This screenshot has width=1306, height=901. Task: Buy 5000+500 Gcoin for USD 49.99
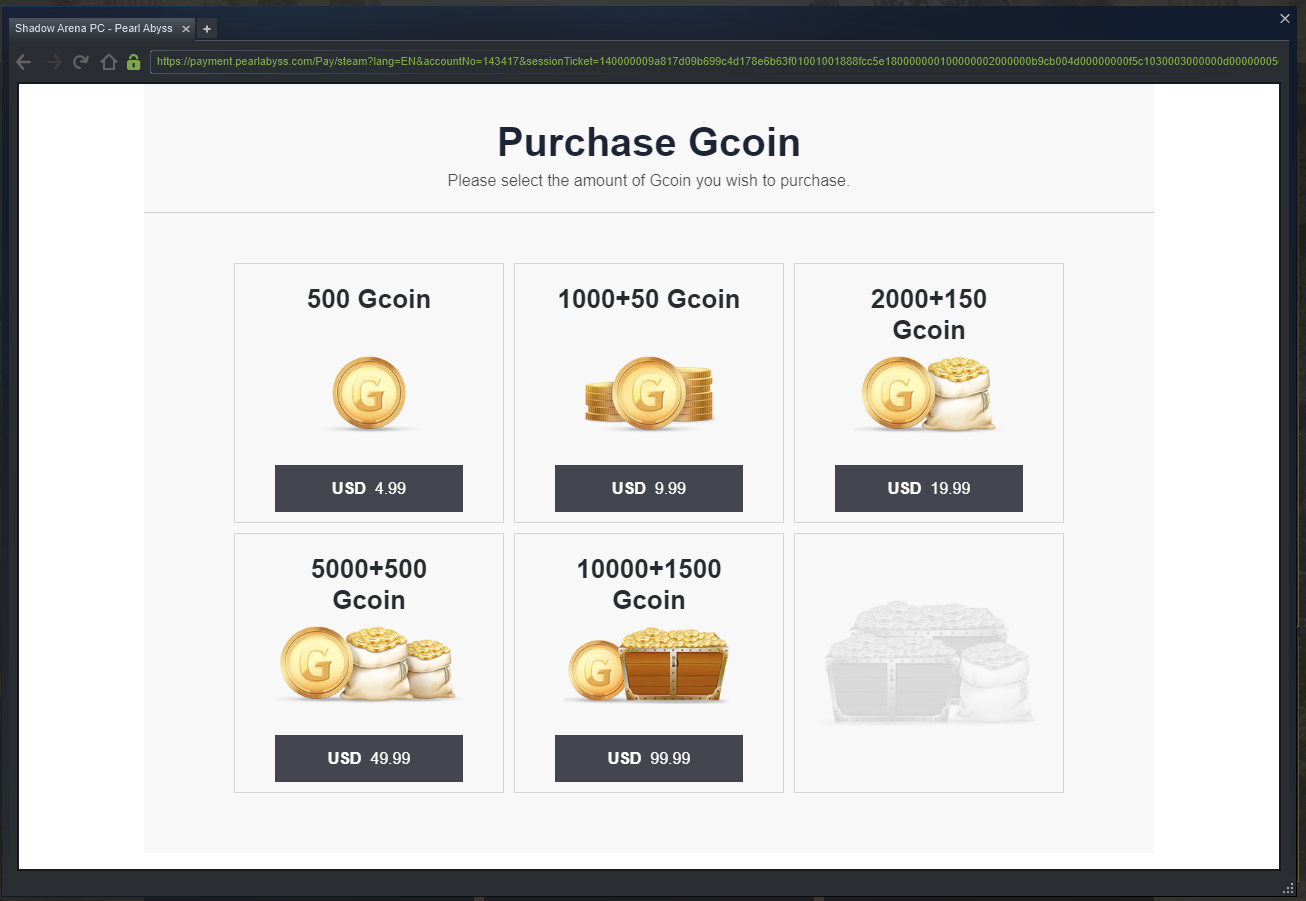pyautogui.click(x=369, y=758)
